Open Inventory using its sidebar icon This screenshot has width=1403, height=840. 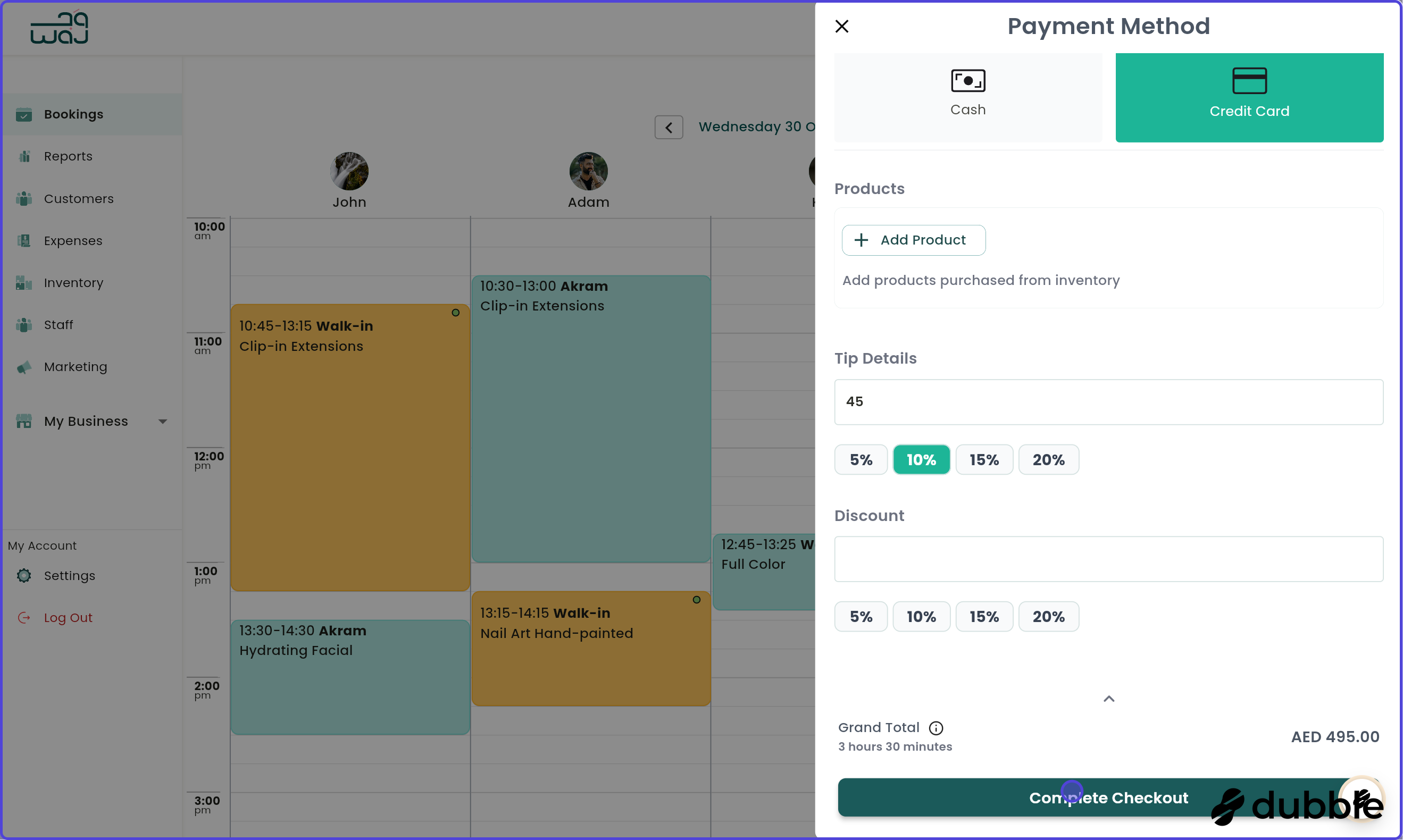24,282
